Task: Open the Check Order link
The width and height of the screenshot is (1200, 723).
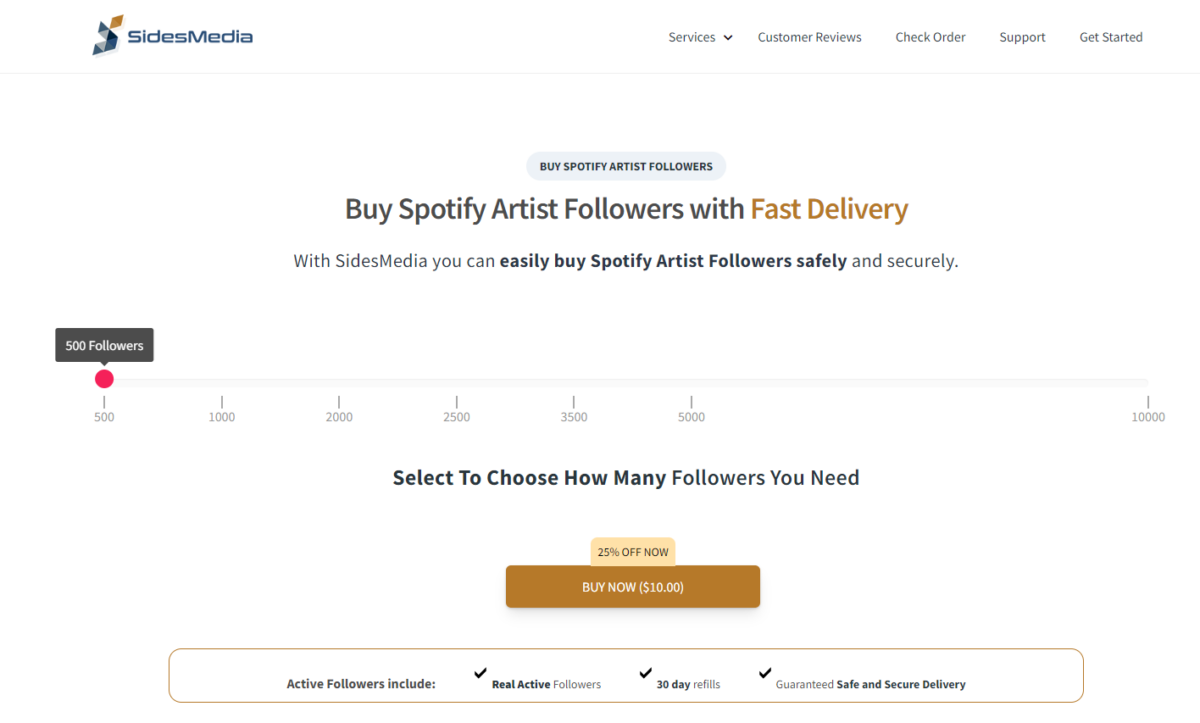Action: coord(930,37)
